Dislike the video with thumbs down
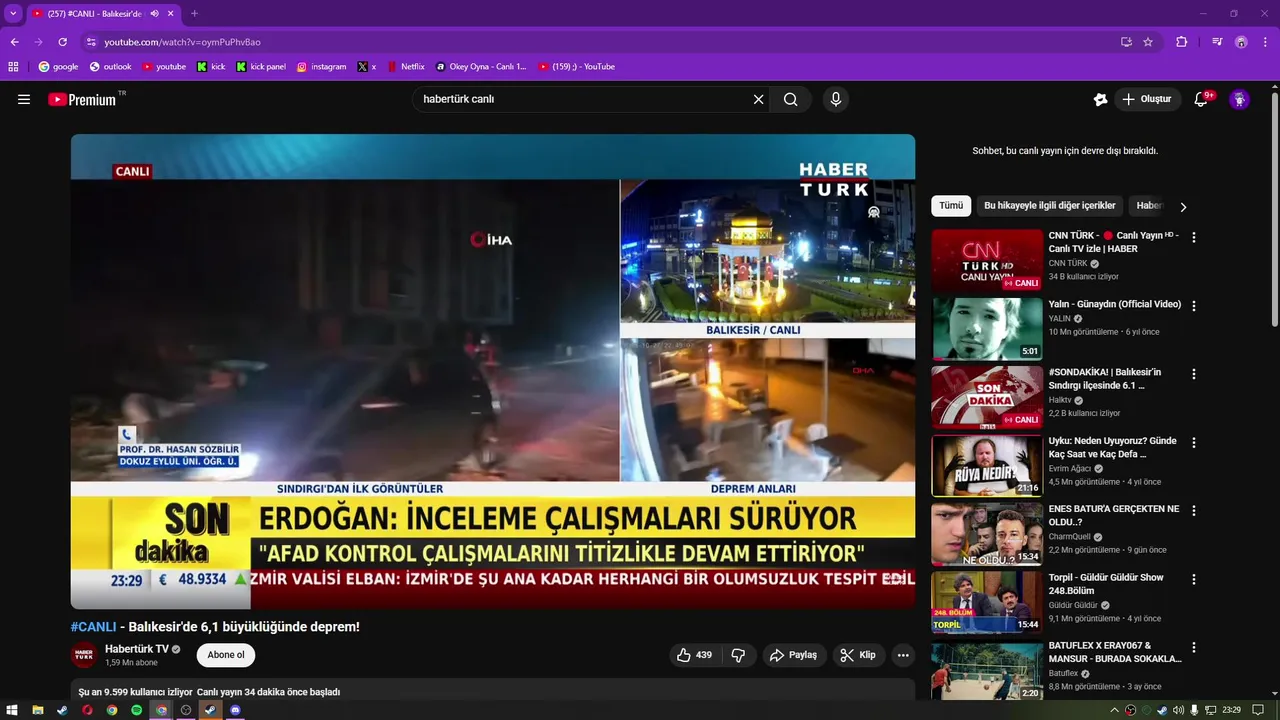Viewport: 1280px width, 720px height. pyautogui.click(x=738, y=655)
